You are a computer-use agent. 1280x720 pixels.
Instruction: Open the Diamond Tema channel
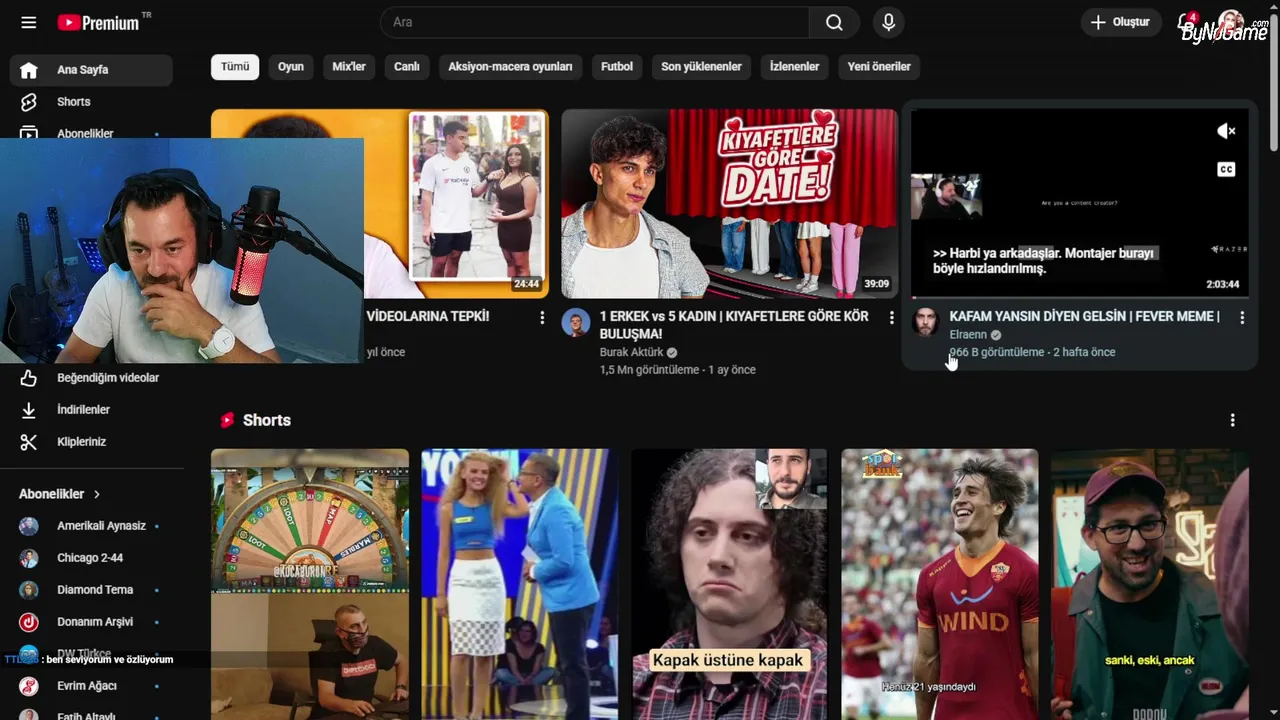91,590
